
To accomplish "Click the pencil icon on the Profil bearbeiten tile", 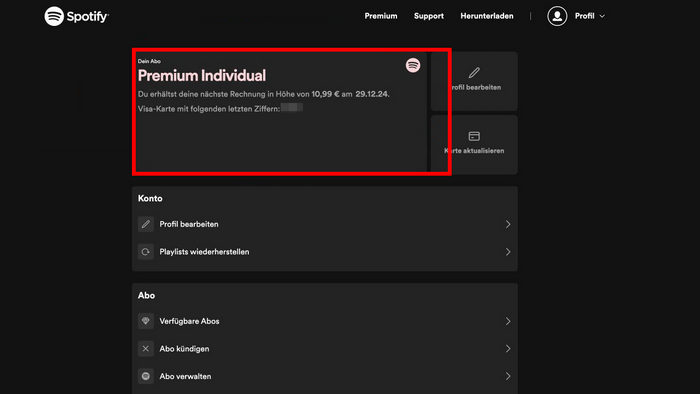I will pyautogui.click(x=474, y=73).
